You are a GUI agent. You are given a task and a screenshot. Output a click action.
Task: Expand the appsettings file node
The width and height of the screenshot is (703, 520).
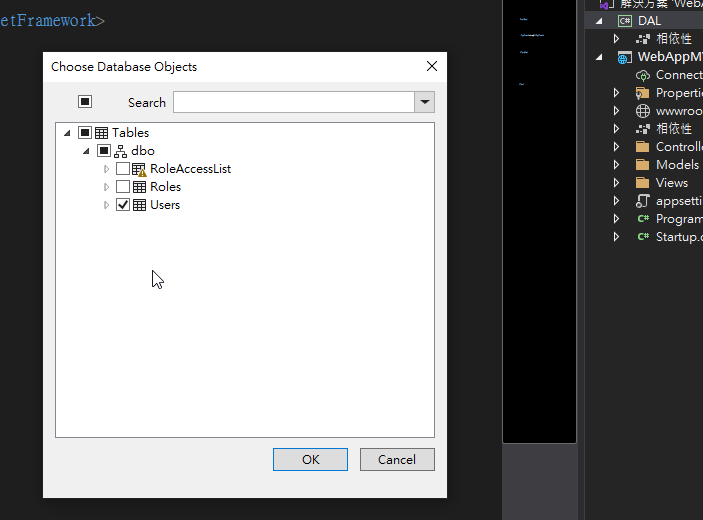(x=616, y=201)
